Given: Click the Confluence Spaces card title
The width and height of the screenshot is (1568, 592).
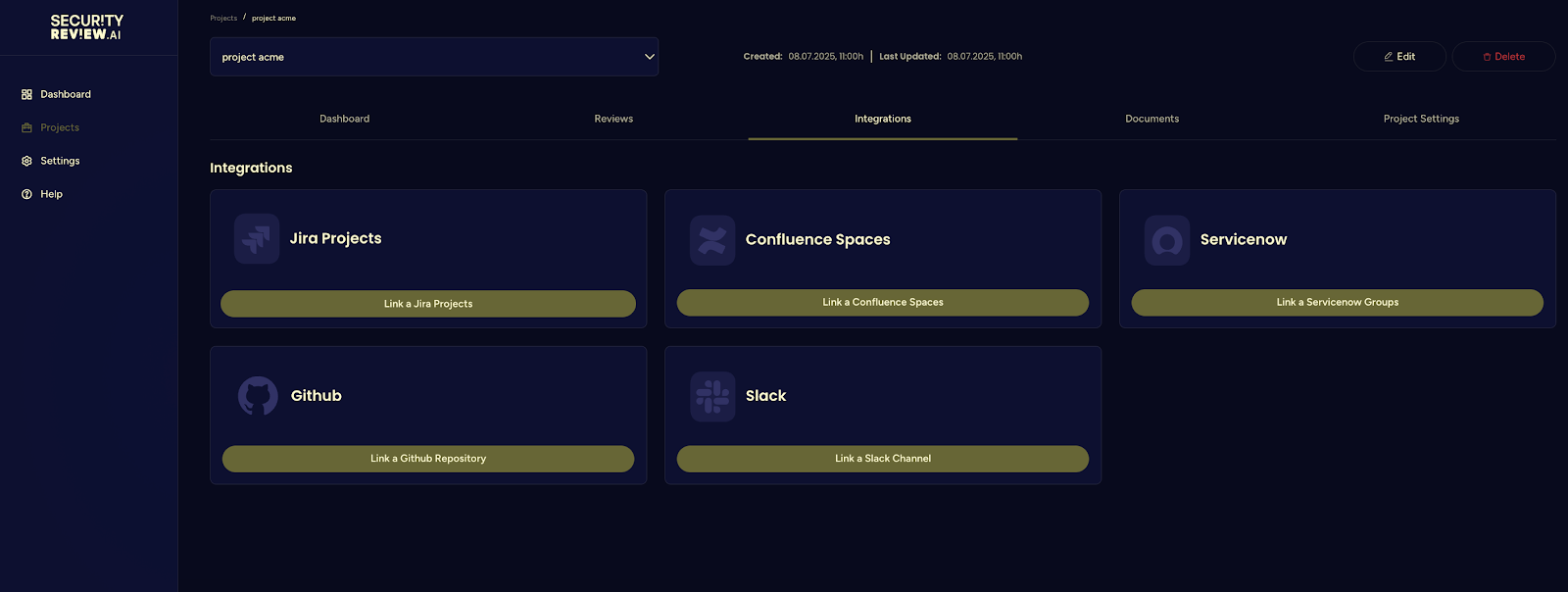Looking at the screenshot, I should coord(818,240).
